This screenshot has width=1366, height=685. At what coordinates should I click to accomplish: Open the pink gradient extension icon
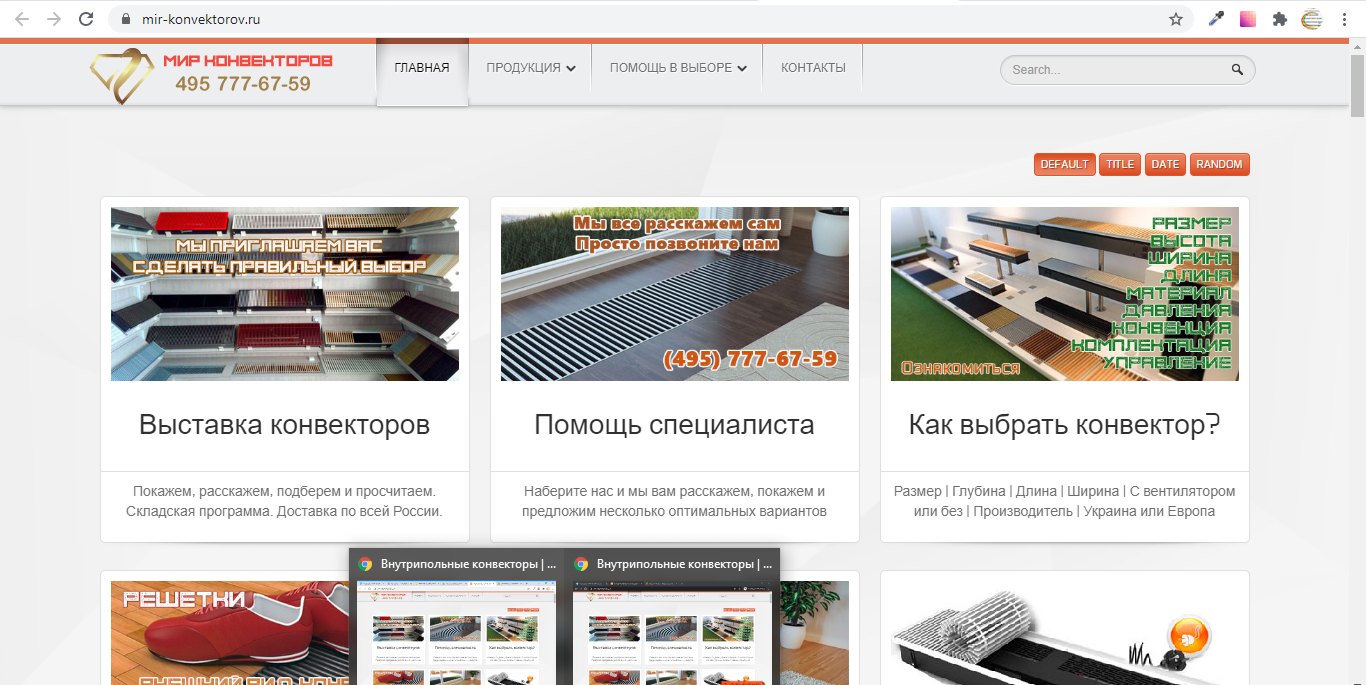click(x=1248, y=19)
